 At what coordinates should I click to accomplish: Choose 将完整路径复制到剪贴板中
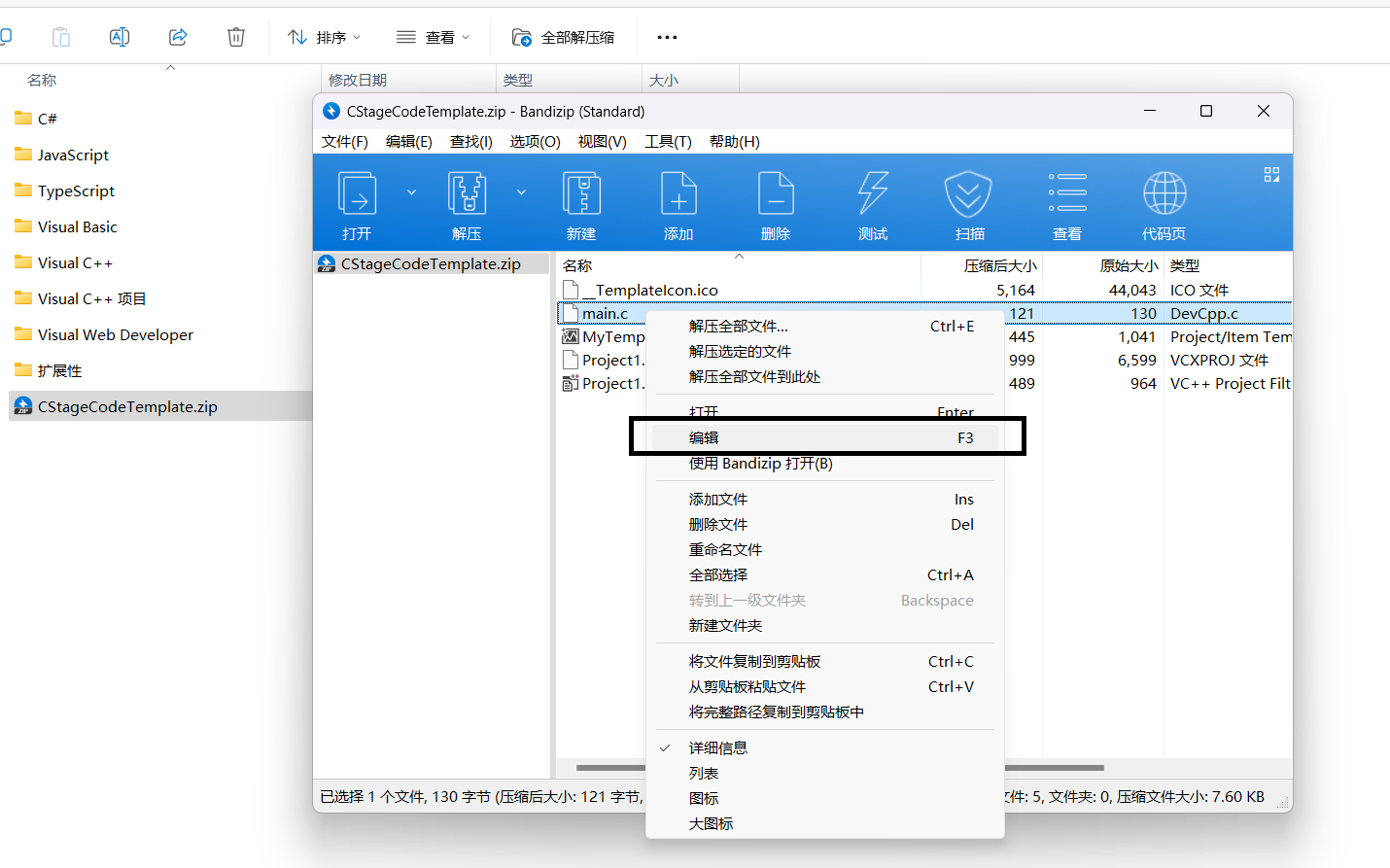(825, 712)
